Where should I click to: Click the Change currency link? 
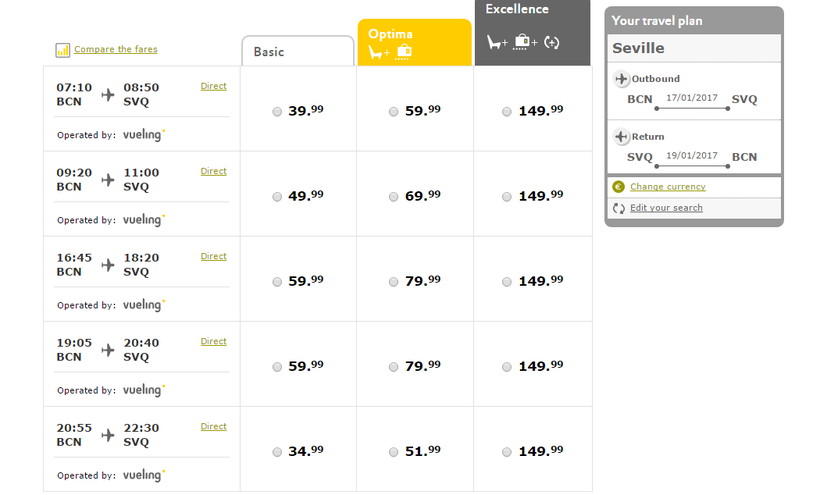pos(667,187)
